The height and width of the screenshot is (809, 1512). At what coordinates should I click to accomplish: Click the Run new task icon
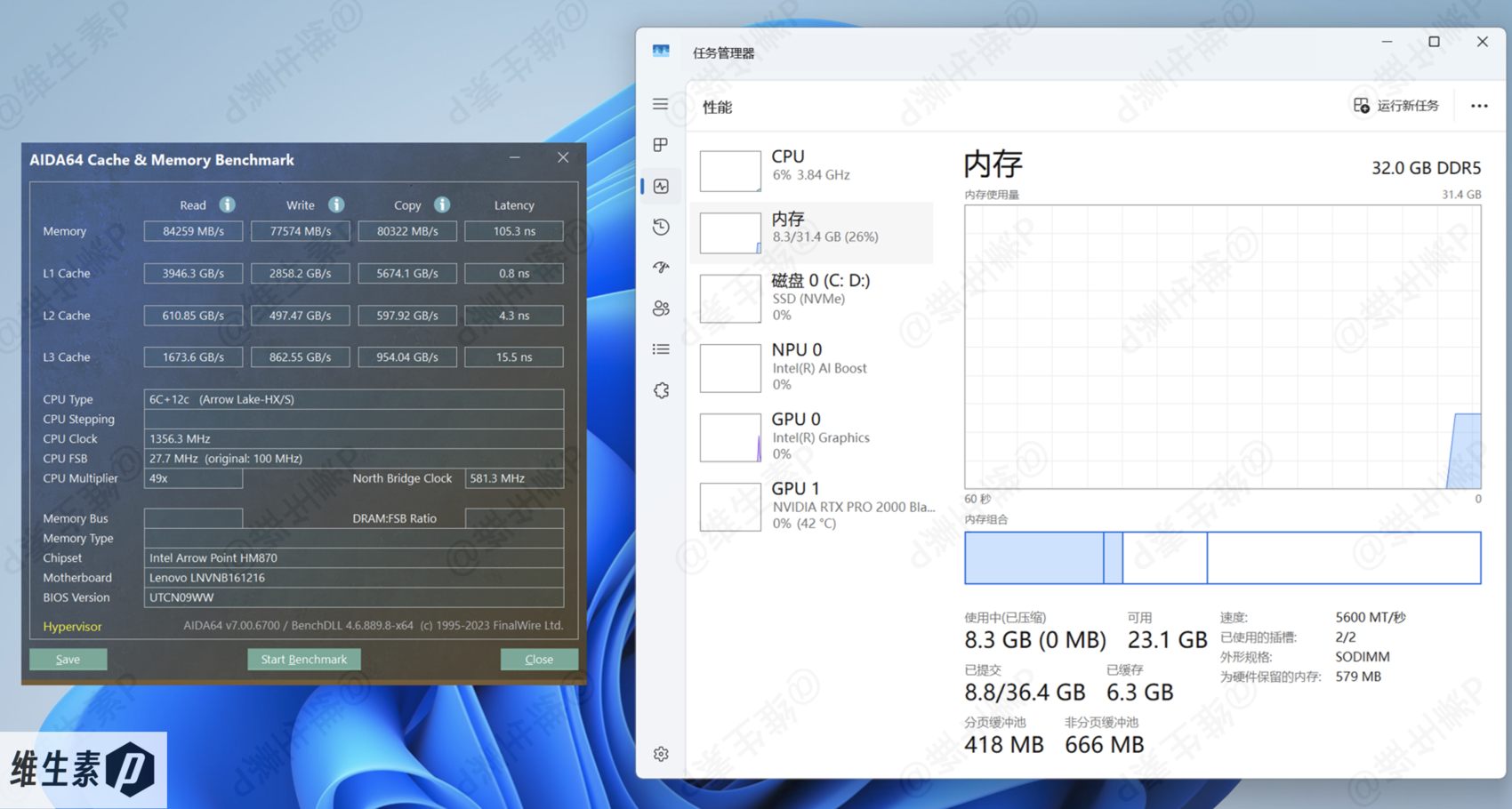1362,106
